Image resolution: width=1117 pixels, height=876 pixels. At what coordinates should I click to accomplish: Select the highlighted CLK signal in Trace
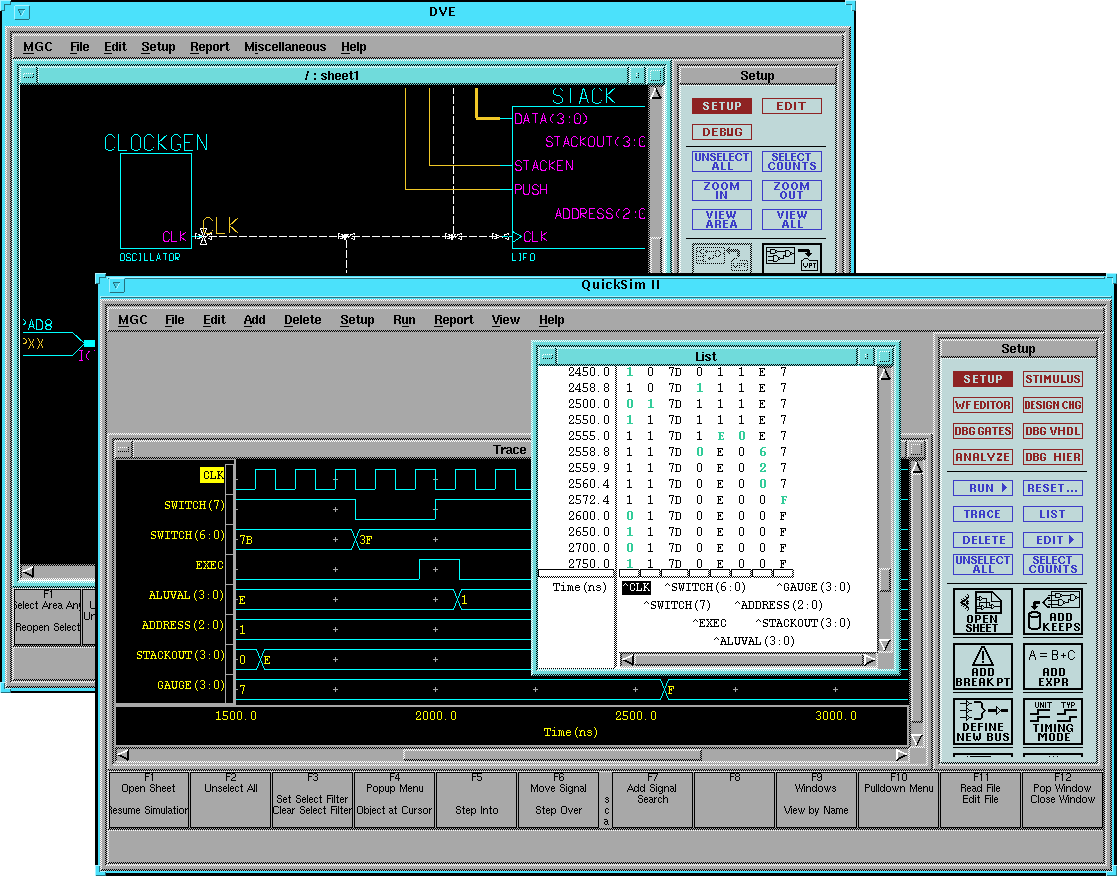(x=212, y=475)
